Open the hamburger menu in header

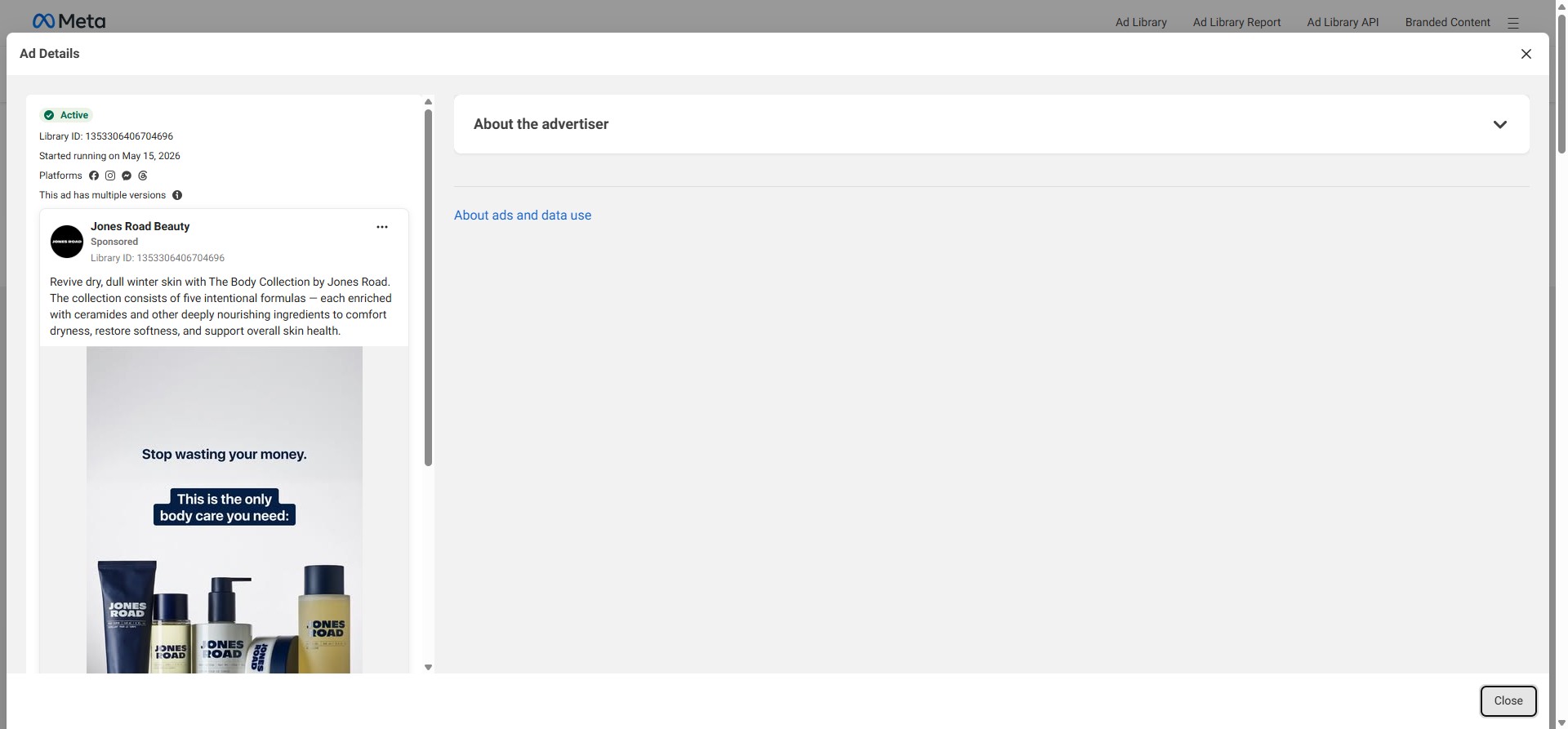coord(1513,23)
